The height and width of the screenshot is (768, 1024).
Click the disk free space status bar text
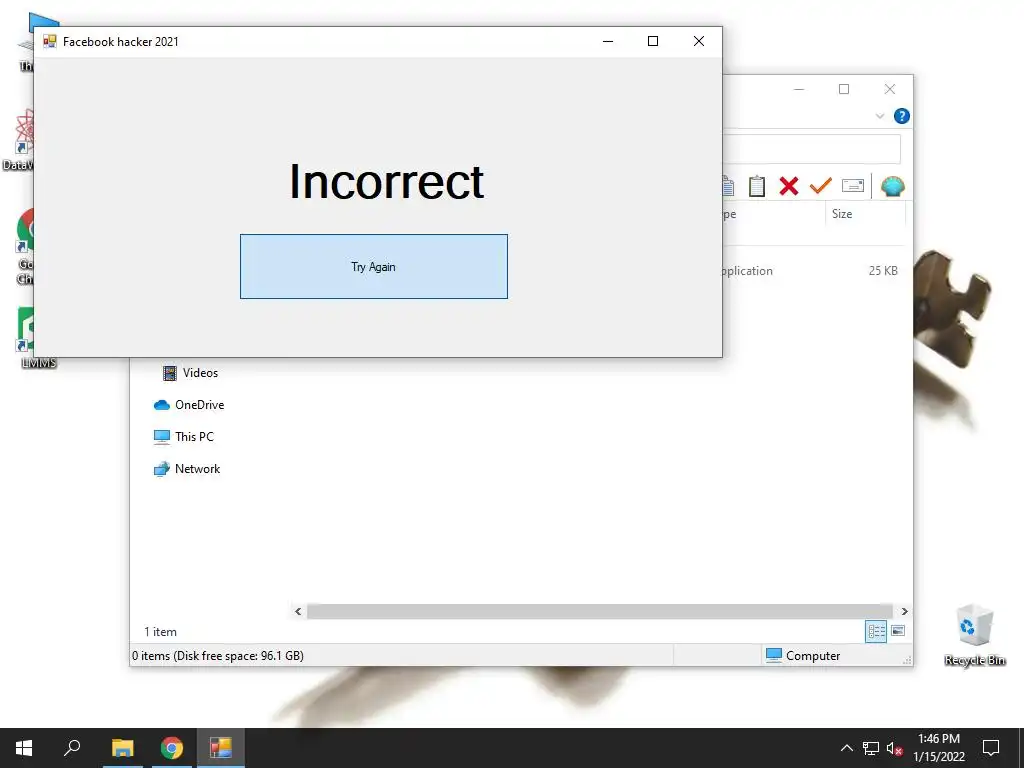point(217,656)
